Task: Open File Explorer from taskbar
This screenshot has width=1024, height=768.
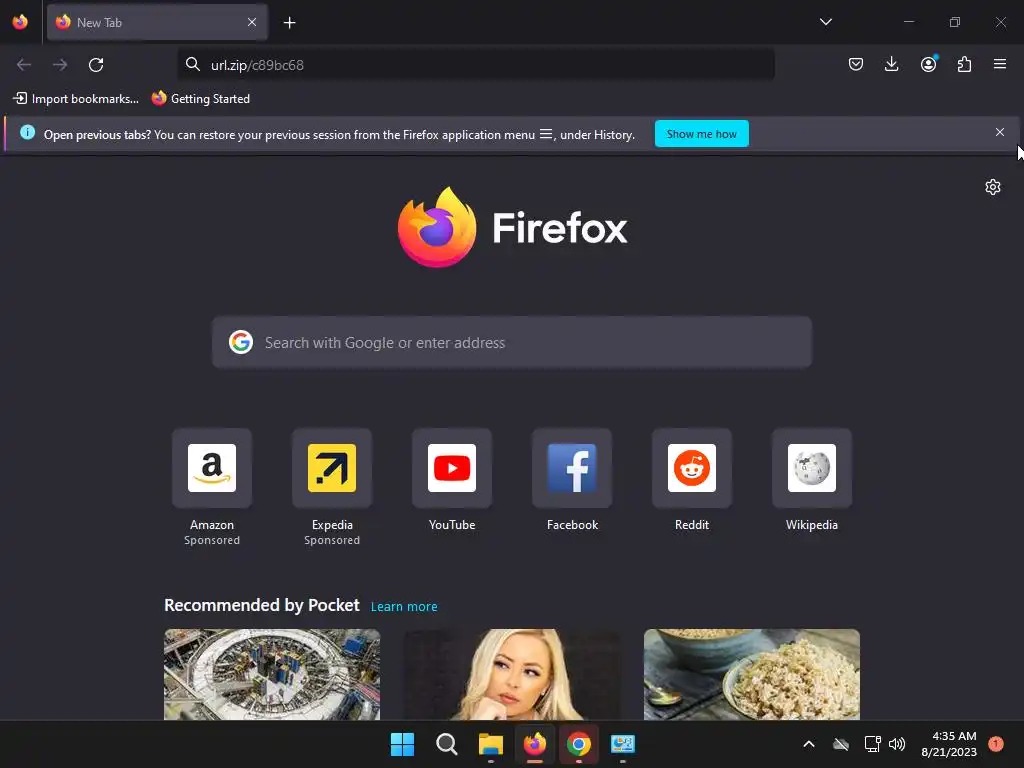Action: (490, 744)
